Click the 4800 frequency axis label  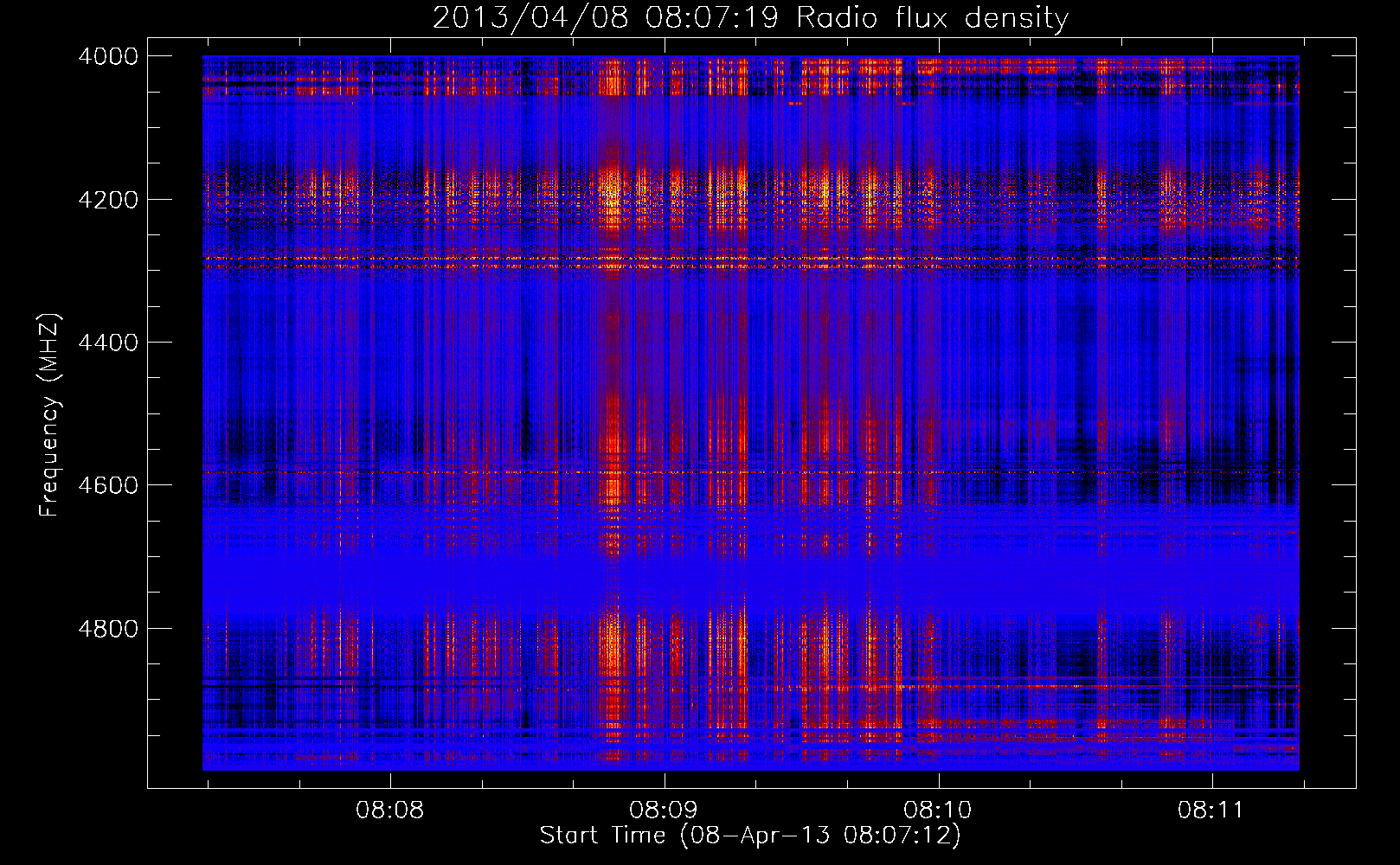108,629
